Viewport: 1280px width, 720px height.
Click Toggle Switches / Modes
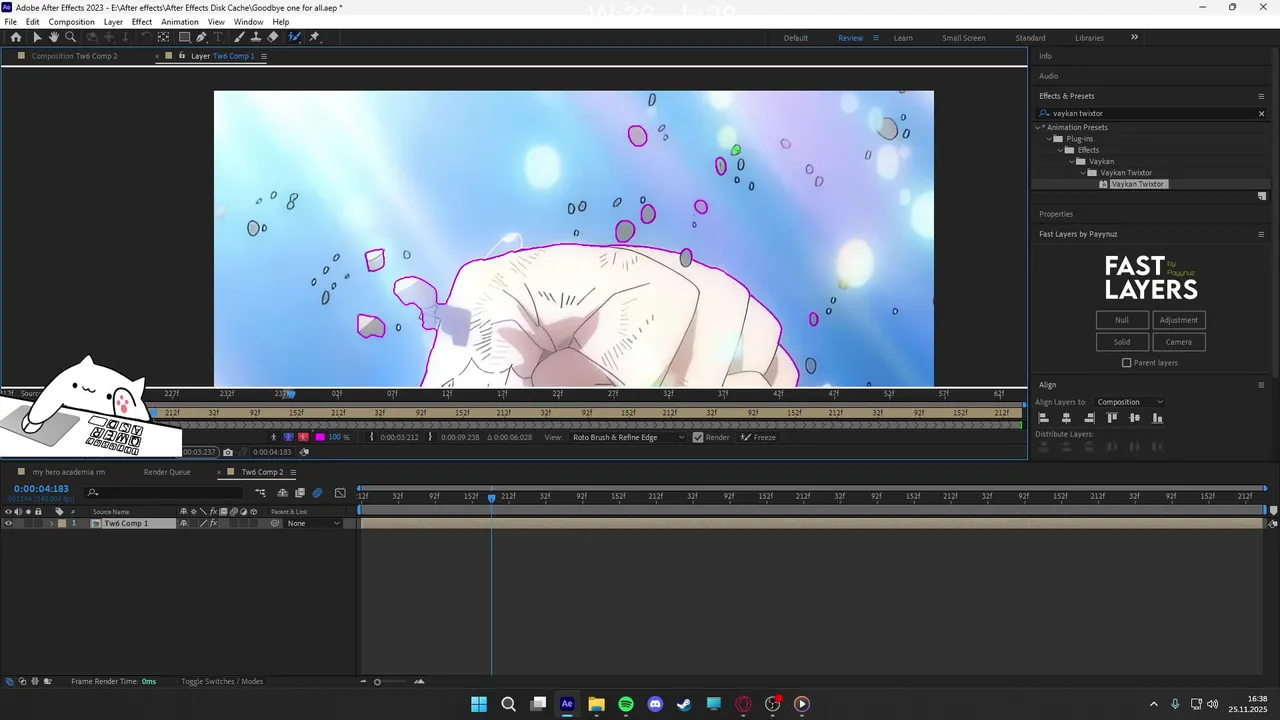[x=222, y=682]
